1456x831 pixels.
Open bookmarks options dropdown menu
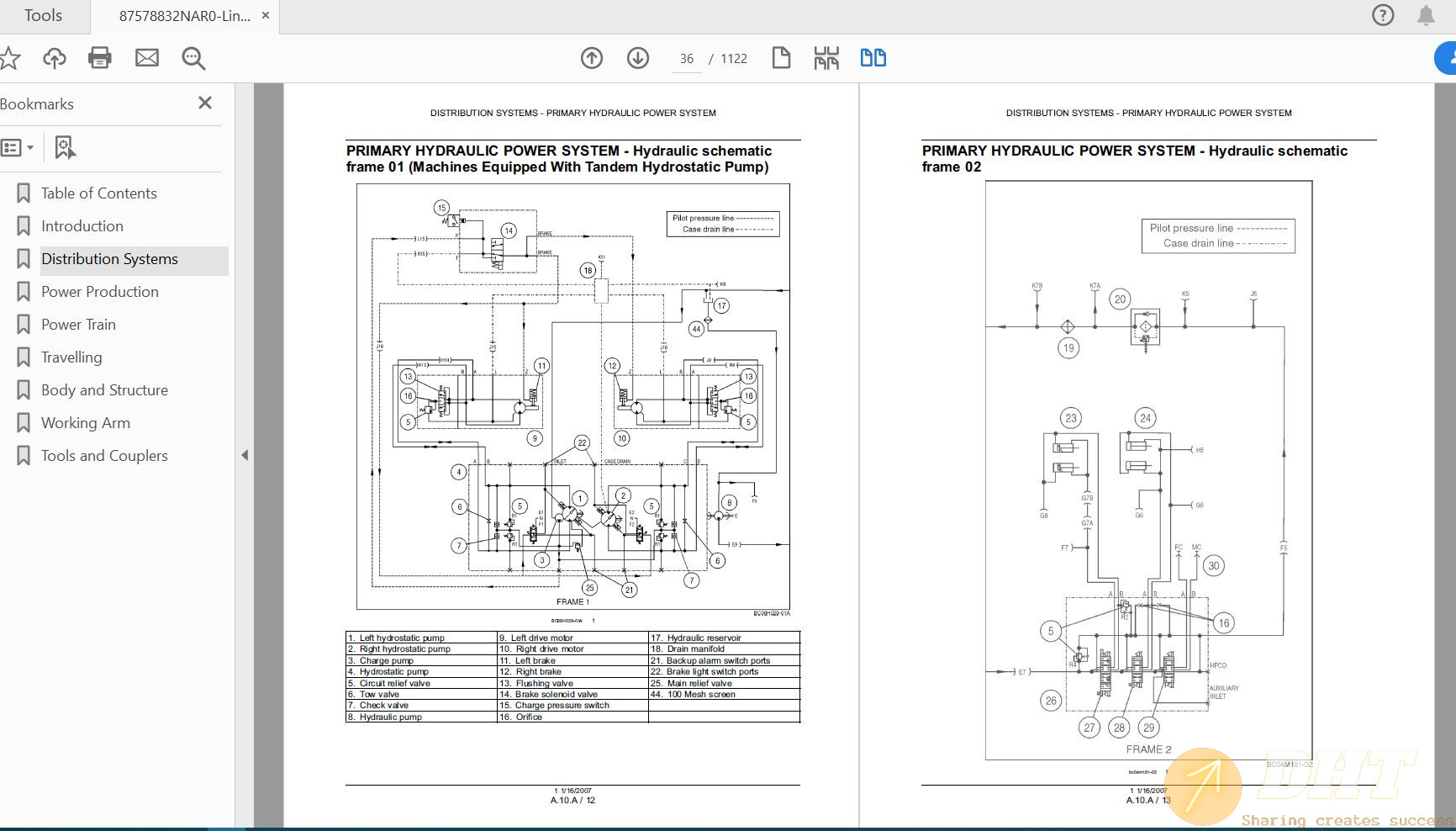coord(18,148)
